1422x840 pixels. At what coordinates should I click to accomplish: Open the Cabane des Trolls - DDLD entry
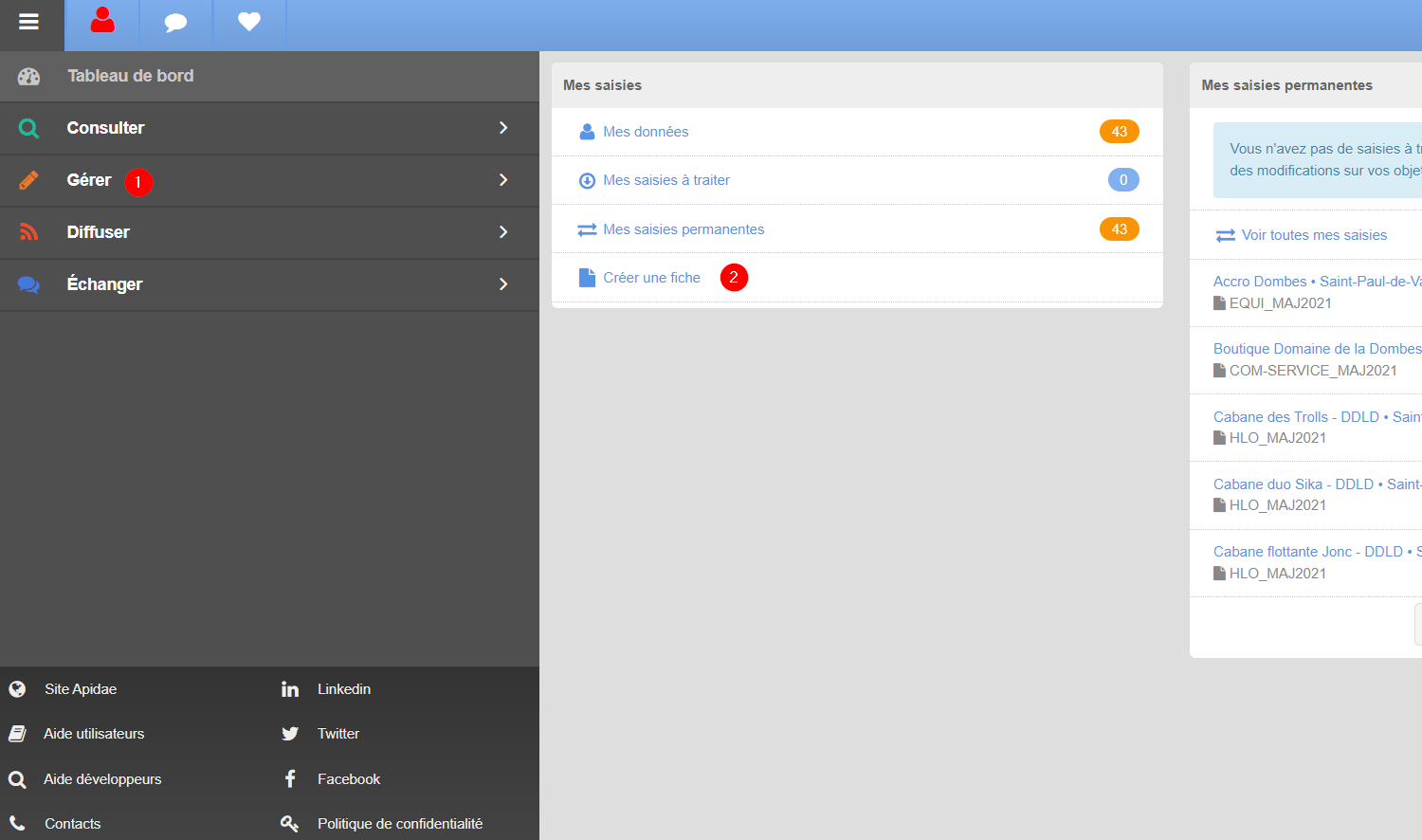tap(1318, 417)
